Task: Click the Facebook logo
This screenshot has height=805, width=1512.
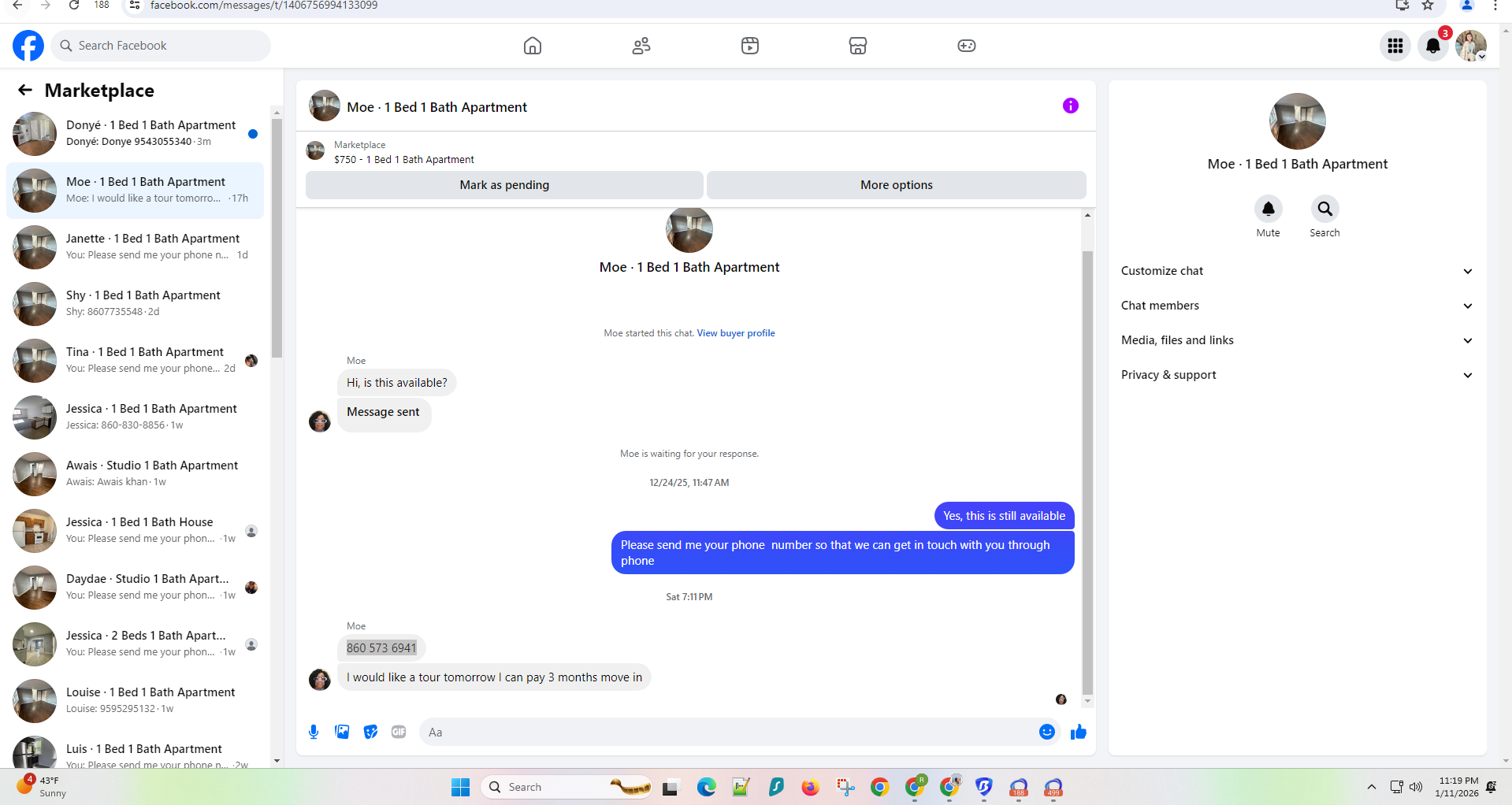Action: [x=28, y=46]
